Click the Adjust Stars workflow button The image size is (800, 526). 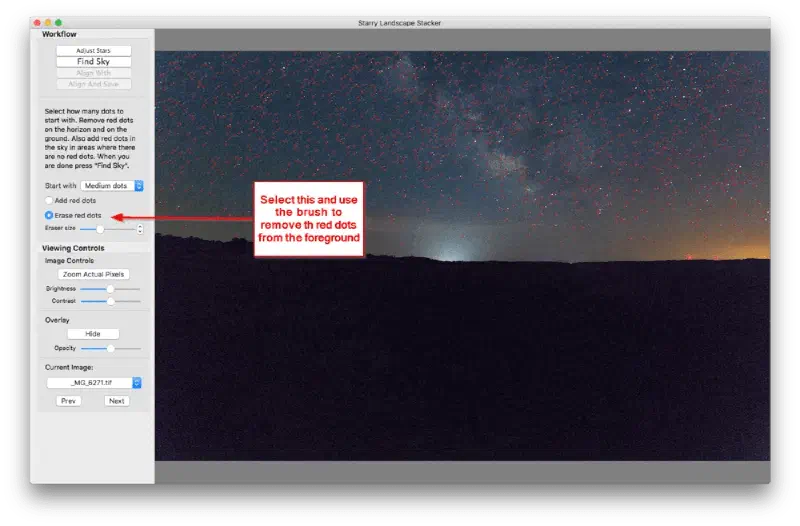coord(93,51)
